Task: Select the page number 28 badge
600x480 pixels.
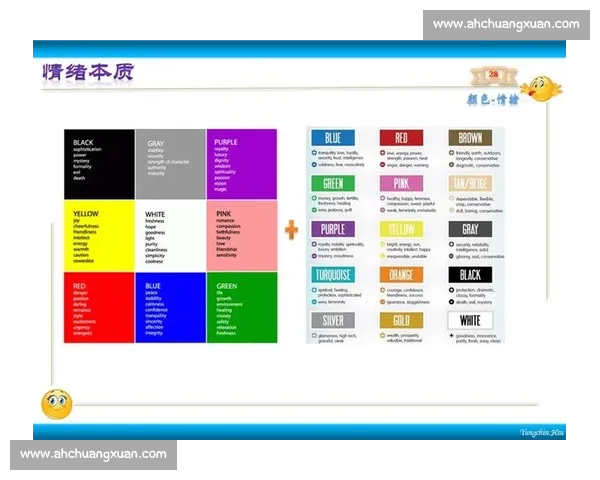Action: point(493,76)
